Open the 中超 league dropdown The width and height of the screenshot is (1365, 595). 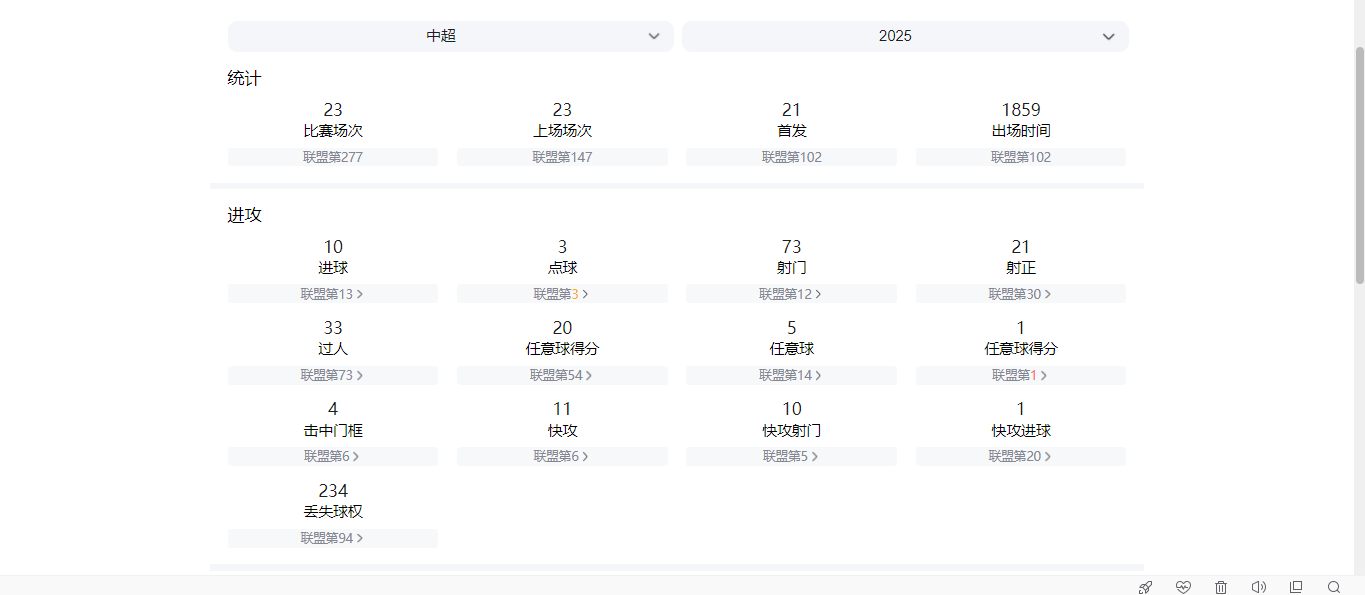(450, 36)
